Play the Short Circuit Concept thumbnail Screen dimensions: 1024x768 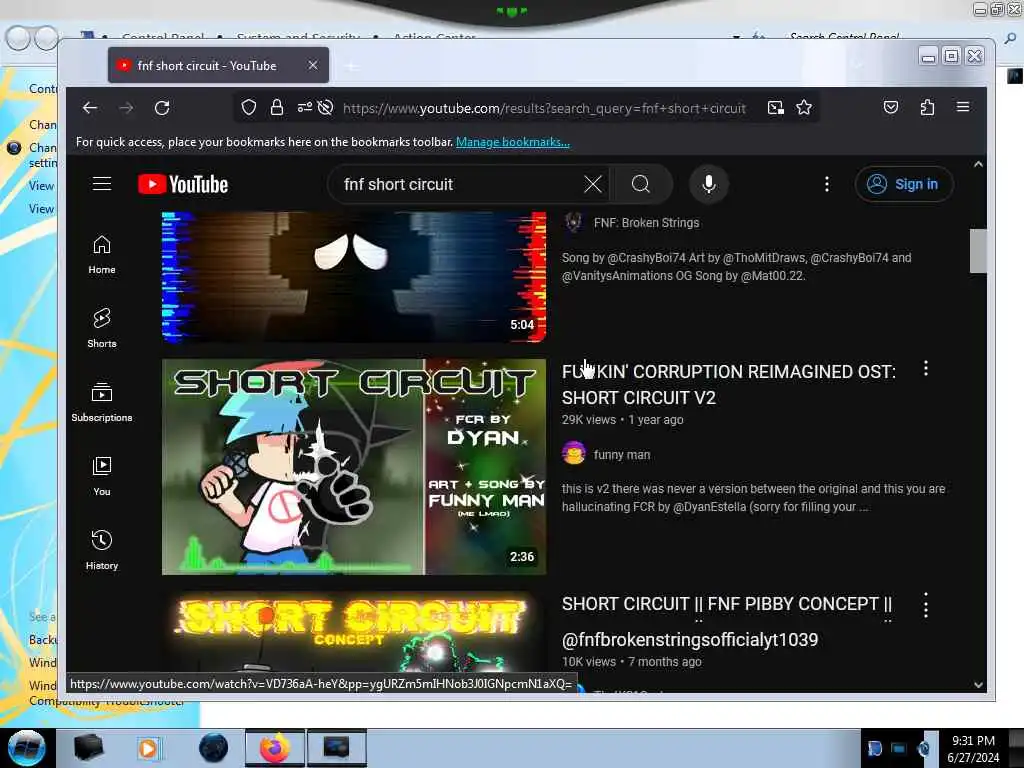tap(354, 632)
